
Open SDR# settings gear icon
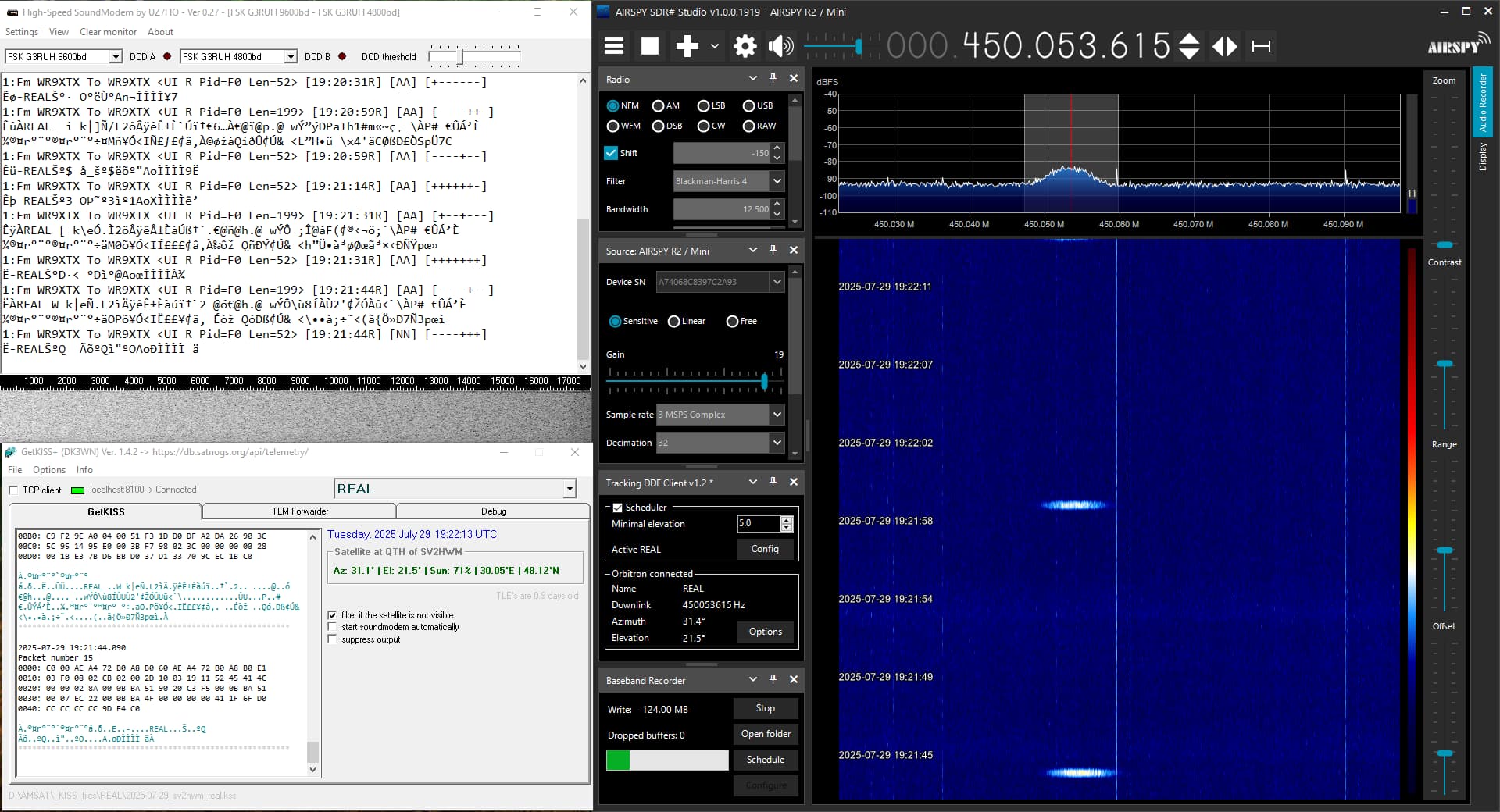(x=745, y=46)
